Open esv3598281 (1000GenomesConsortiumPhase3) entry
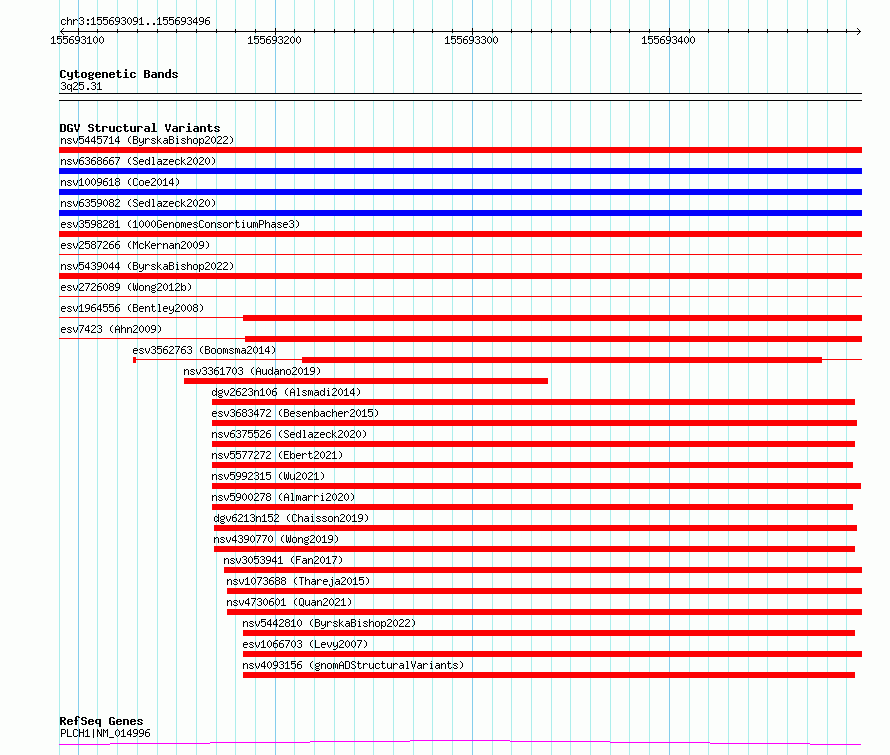This screenshot has width=890, height=755. 180,224
